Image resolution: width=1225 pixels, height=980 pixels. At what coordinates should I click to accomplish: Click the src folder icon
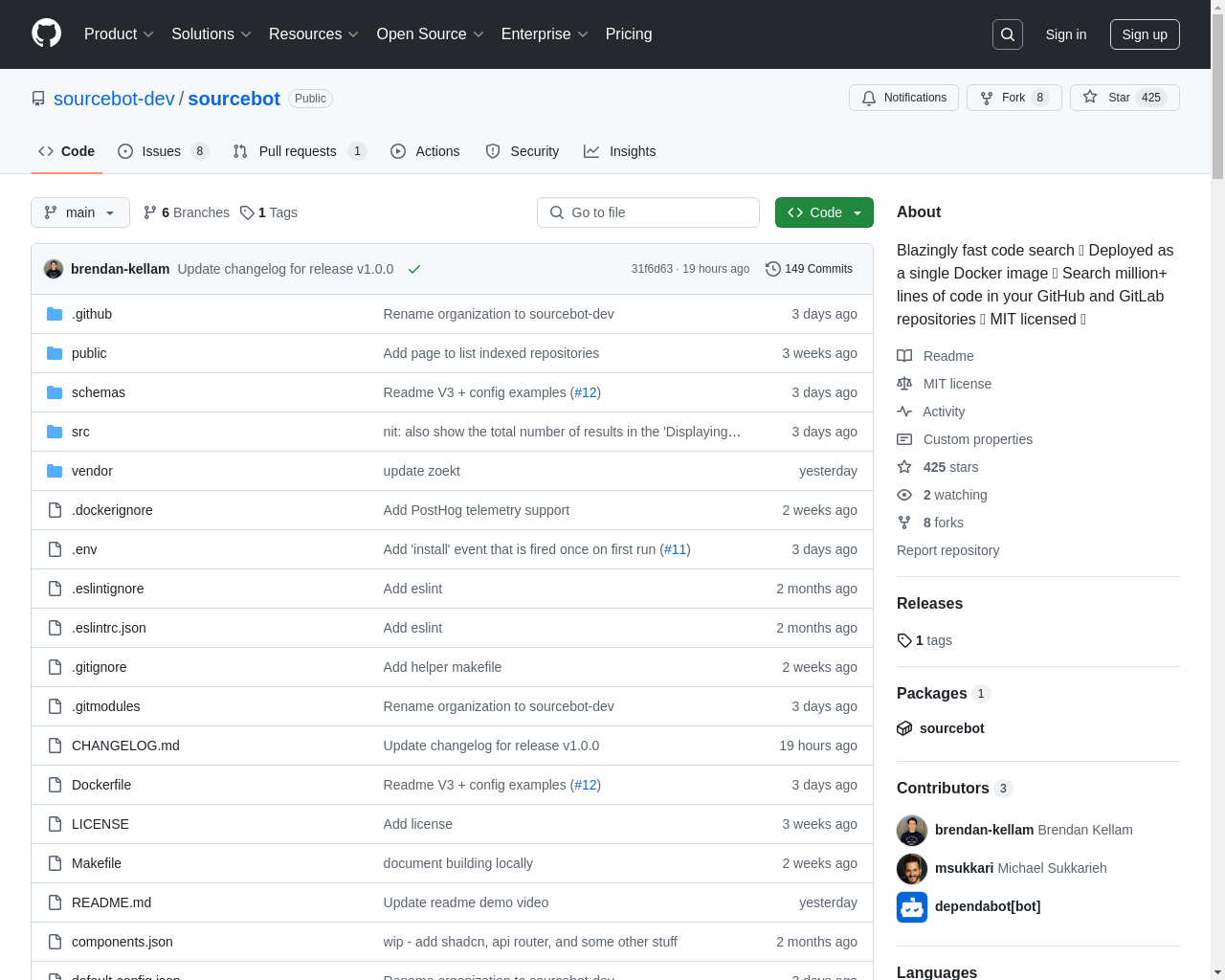point(55,432)
